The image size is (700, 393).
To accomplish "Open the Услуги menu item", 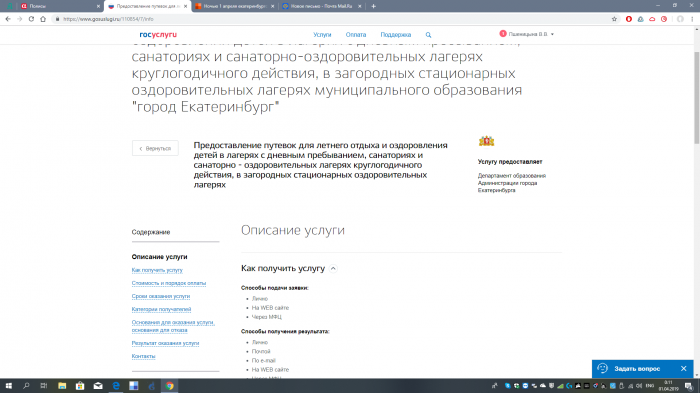I will tap(322, 35).
